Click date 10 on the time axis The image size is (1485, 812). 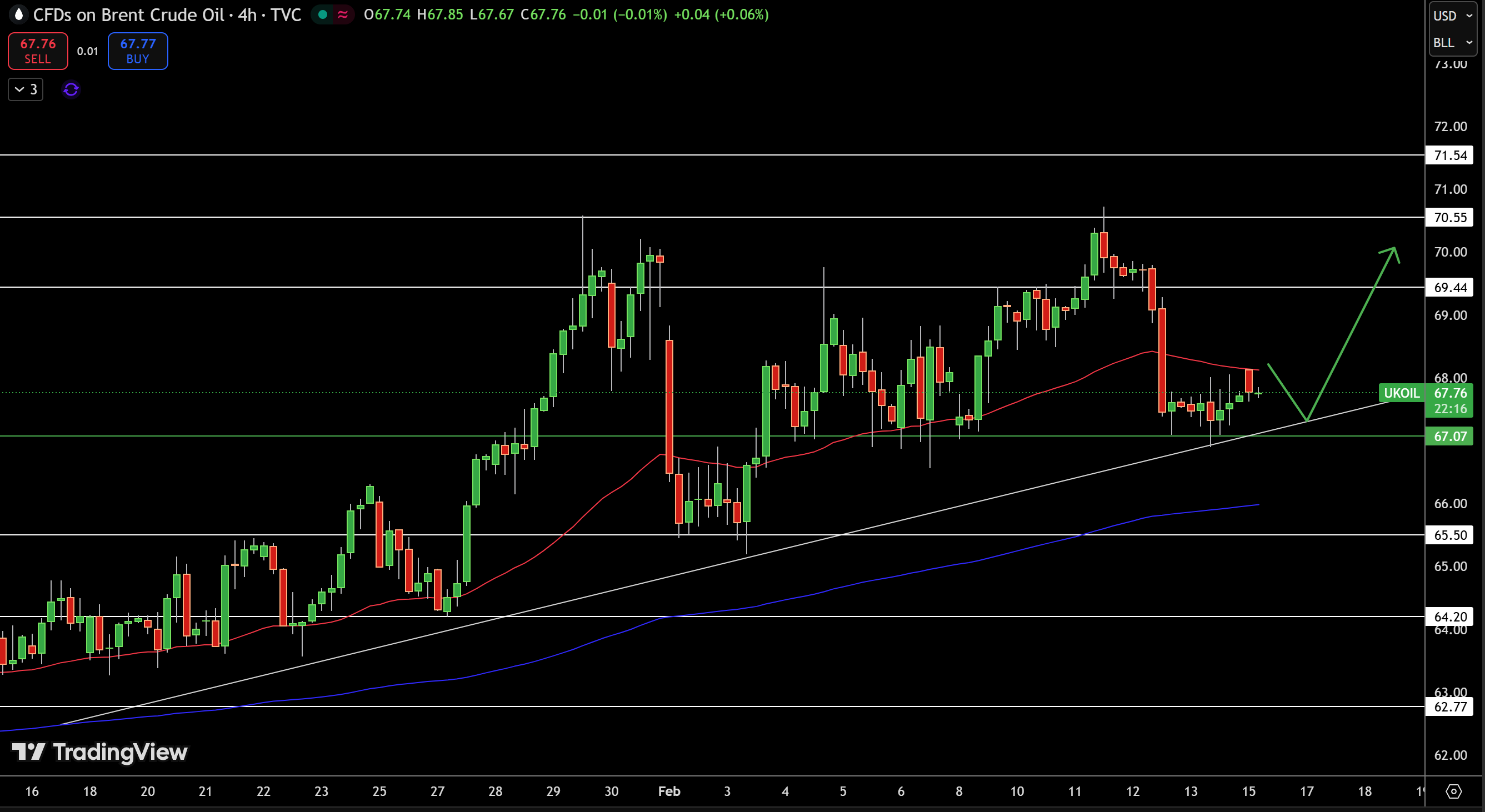1017,791
